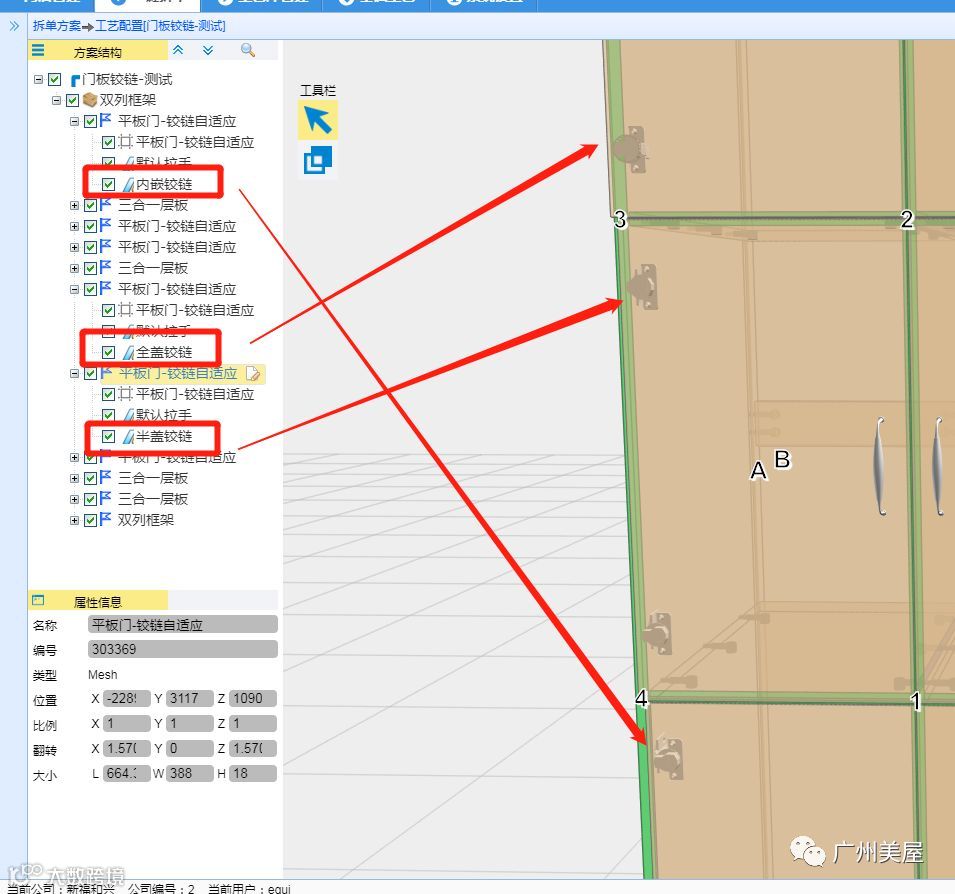Select the 内嵌铰链 tree row

[x=164, y=184]
